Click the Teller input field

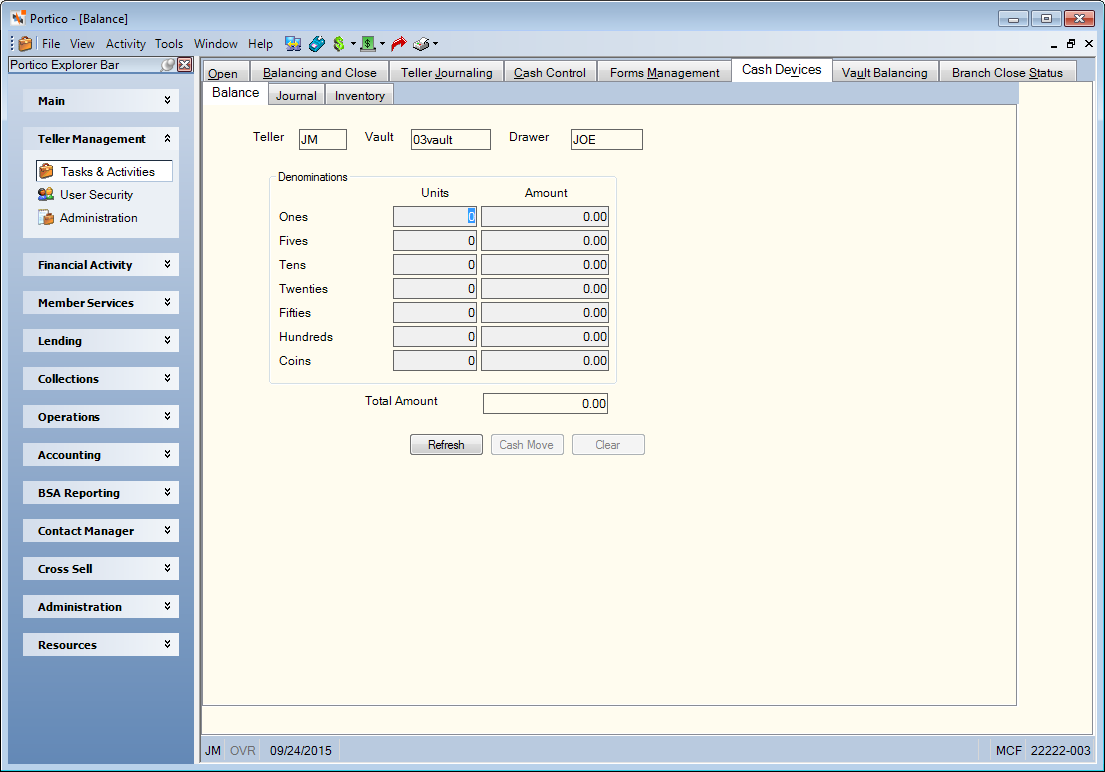323,140
